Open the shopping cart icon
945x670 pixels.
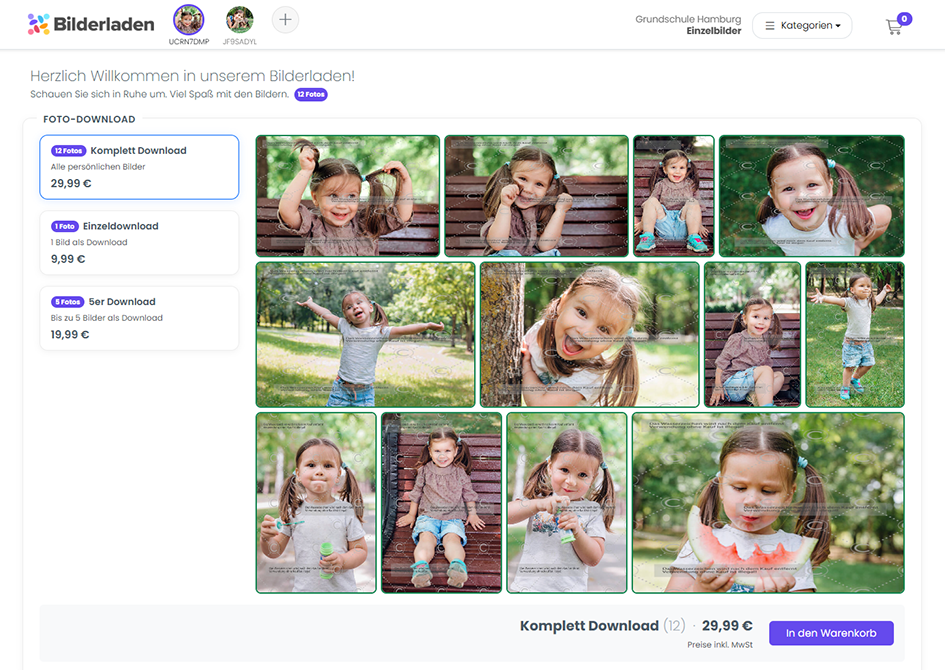point(893,27)
